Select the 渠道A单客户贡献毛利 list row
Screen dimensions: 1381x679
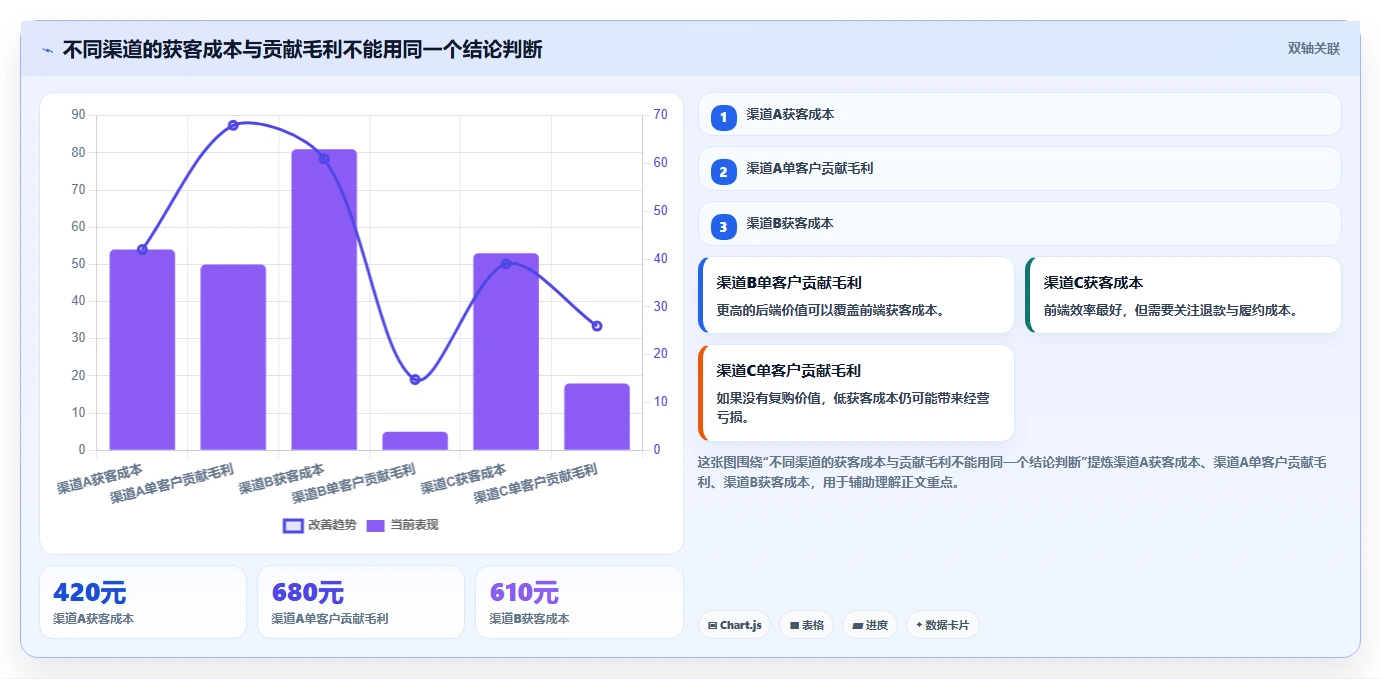tap(1019, 169)
